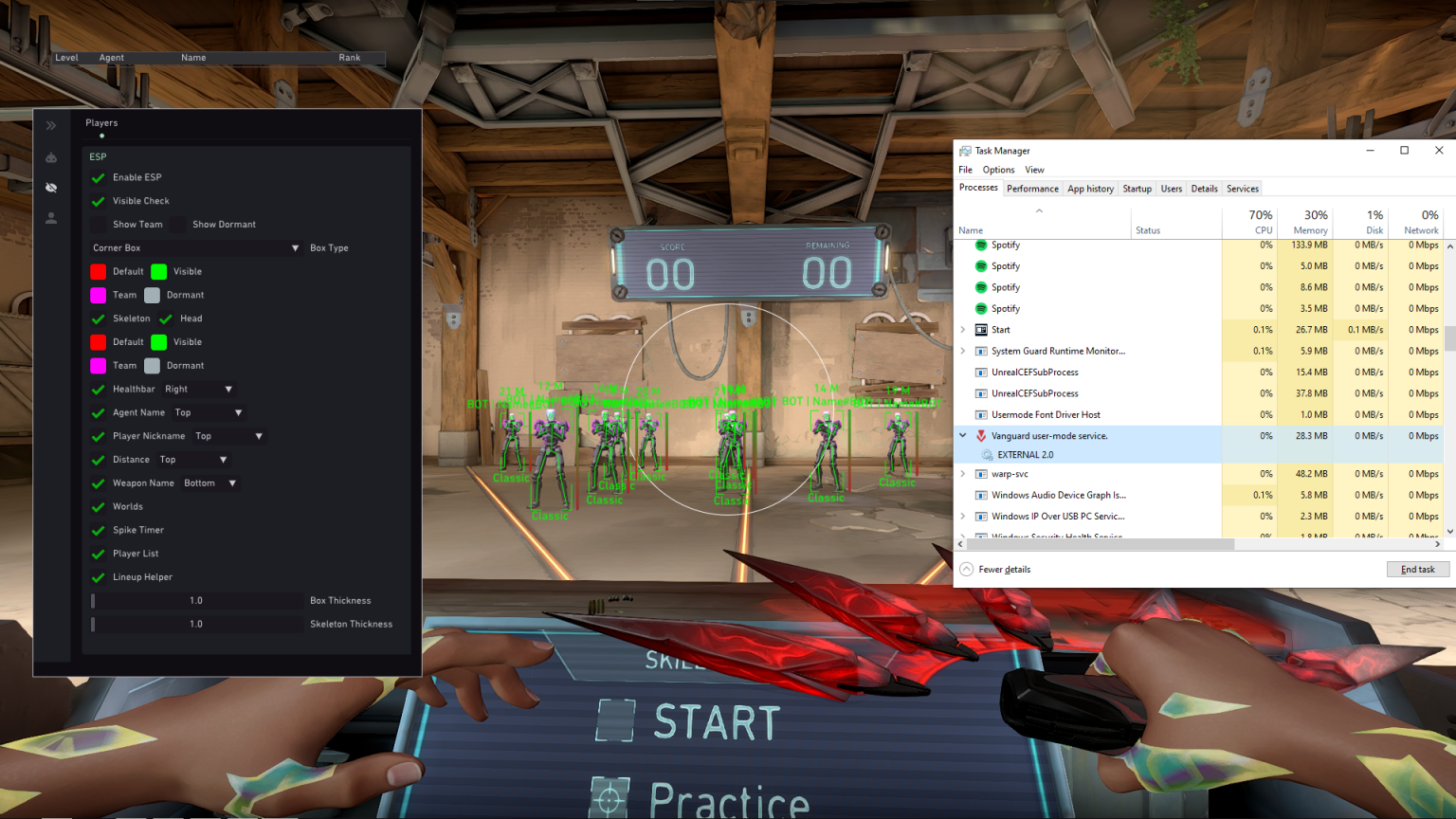The height and width of the screenshot is (819, 1456).
Task: Click Spotify icon in the 5.0 MB row
Action: [981, 266]
